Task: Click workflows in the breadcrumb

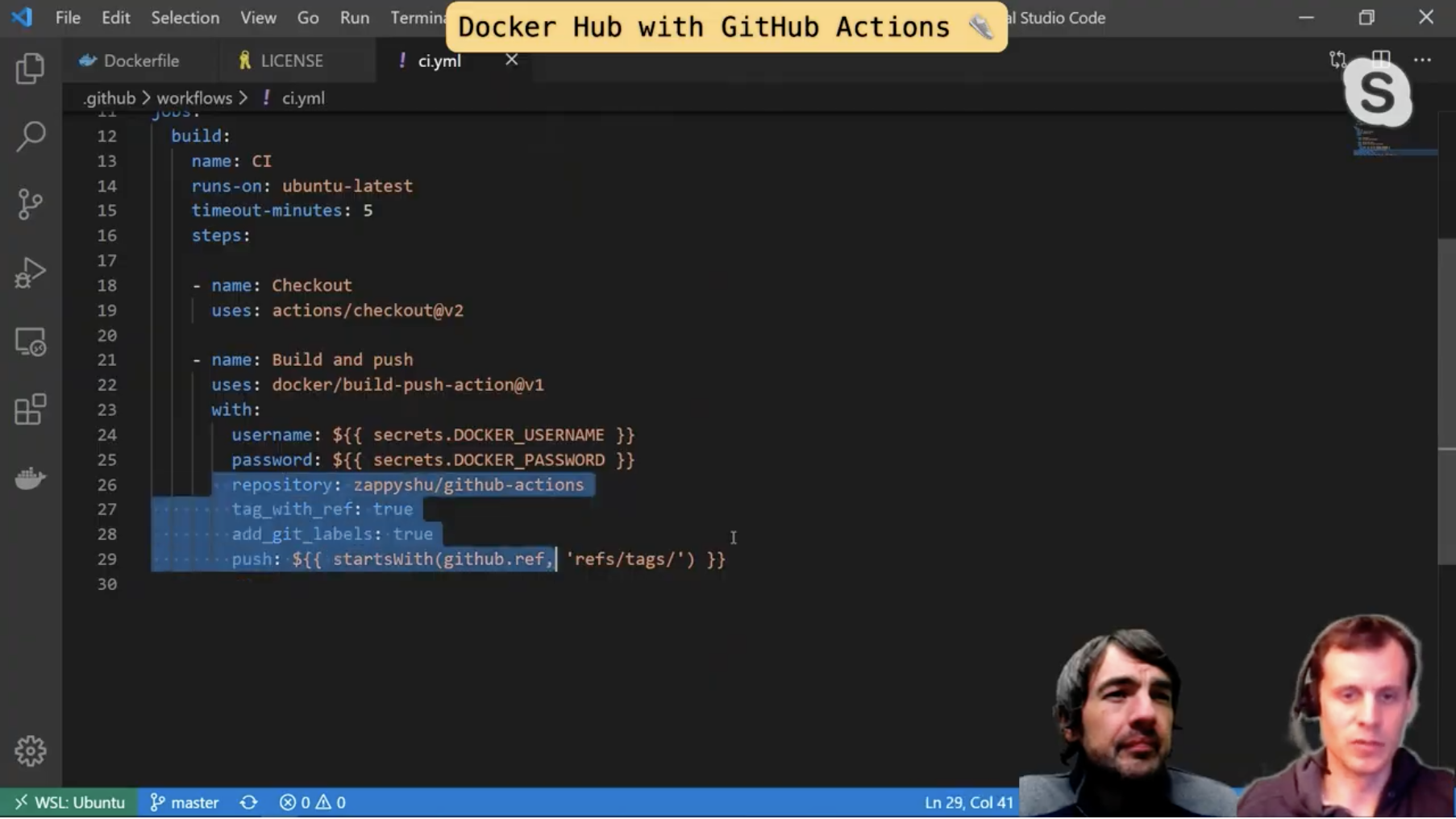Action: coord(194,98)
